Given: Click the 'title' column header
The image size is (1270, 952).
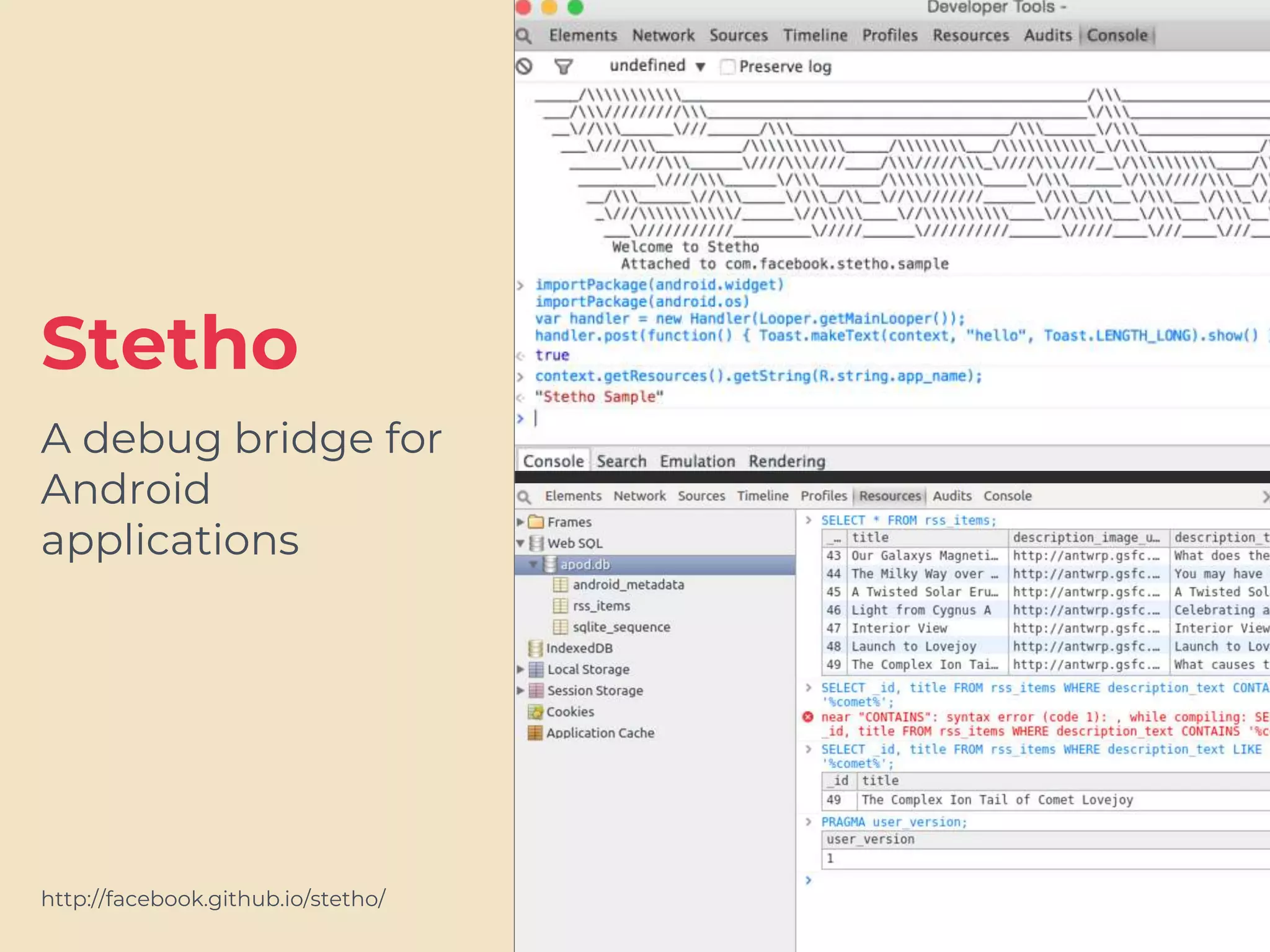Looking at the screenshot, I should tap(927, 538).
